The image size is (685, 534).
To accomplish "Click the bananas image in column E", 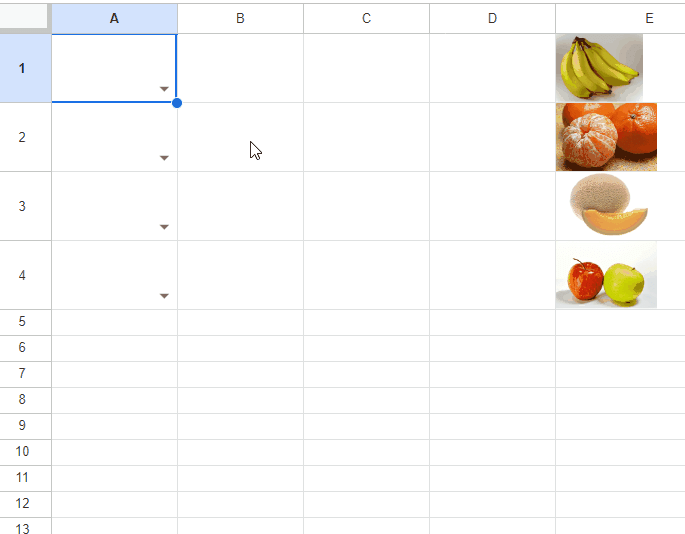I will pos(599,68).
